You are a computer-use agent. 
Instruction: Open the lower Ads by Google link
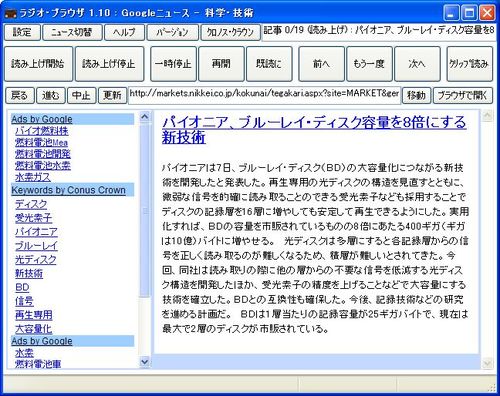(x=42, y=341)
